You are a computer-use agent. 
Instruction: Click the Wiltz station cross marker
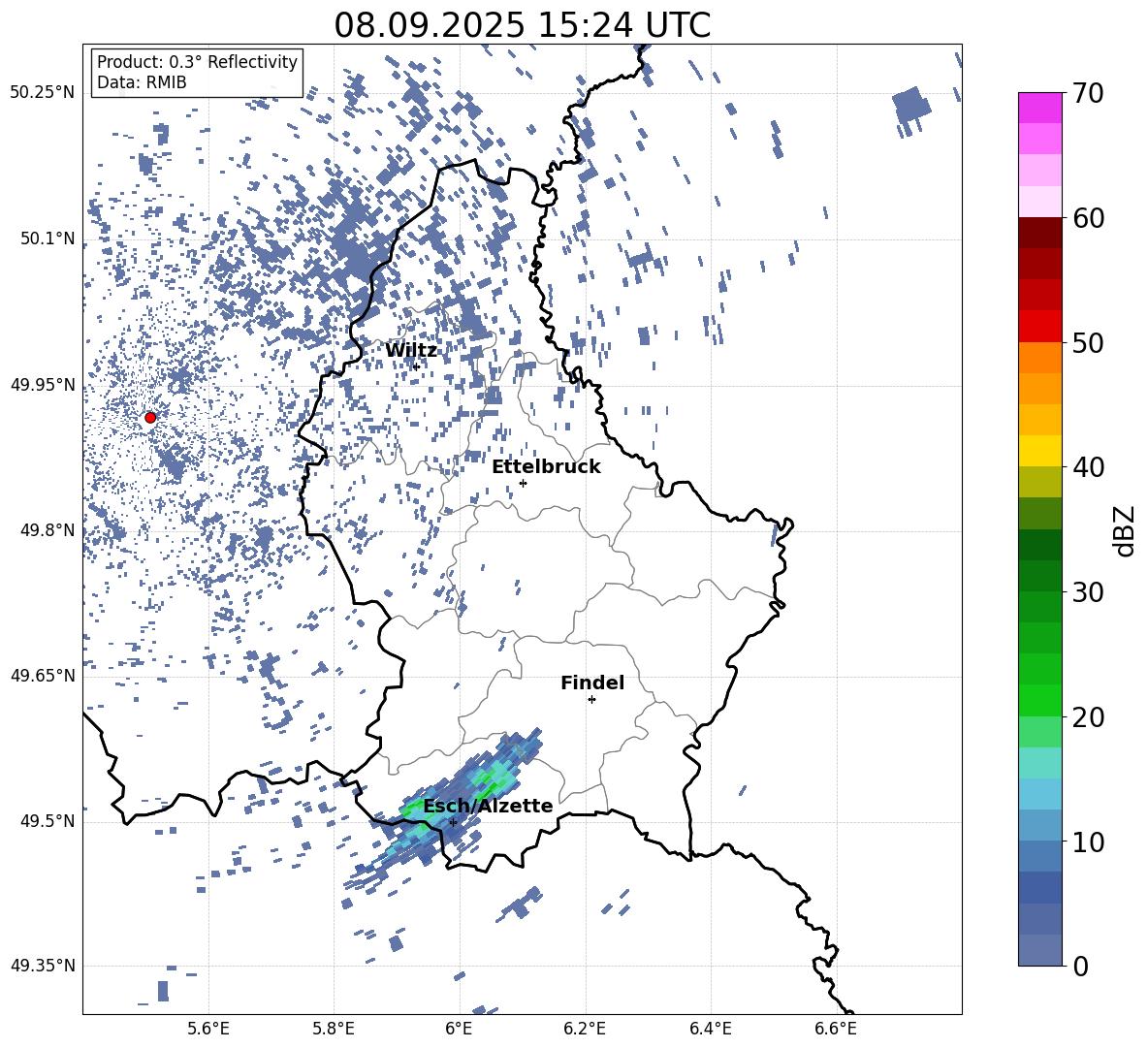417,366
